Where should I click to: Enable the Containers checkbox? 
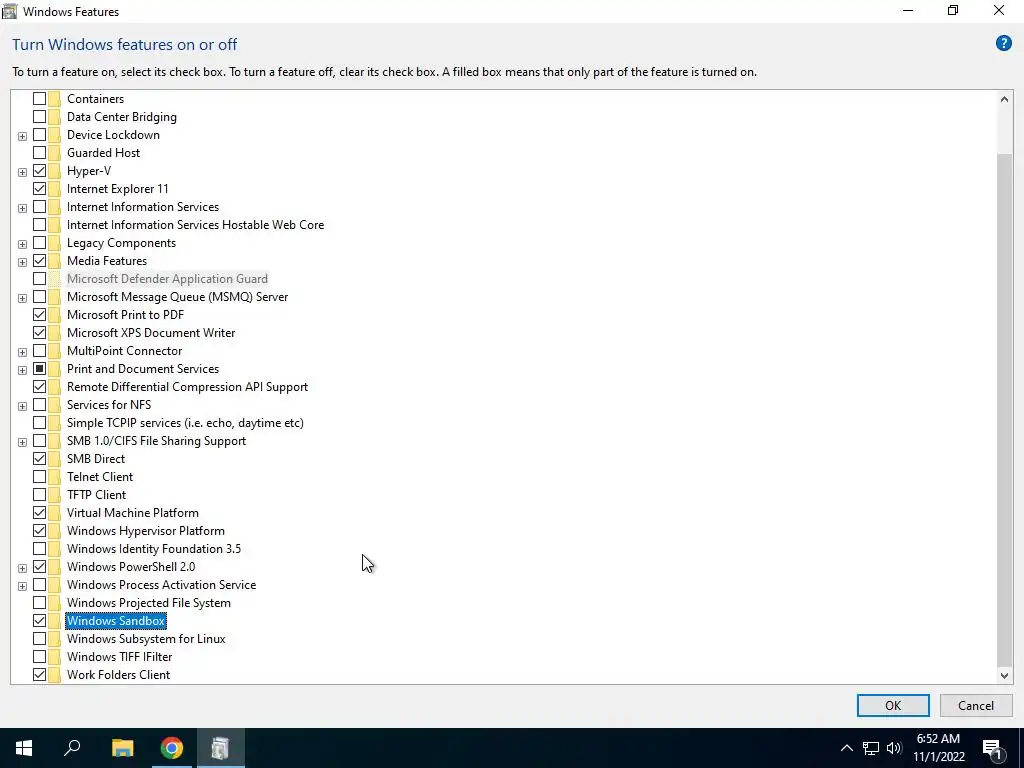(x=39, y=99)
